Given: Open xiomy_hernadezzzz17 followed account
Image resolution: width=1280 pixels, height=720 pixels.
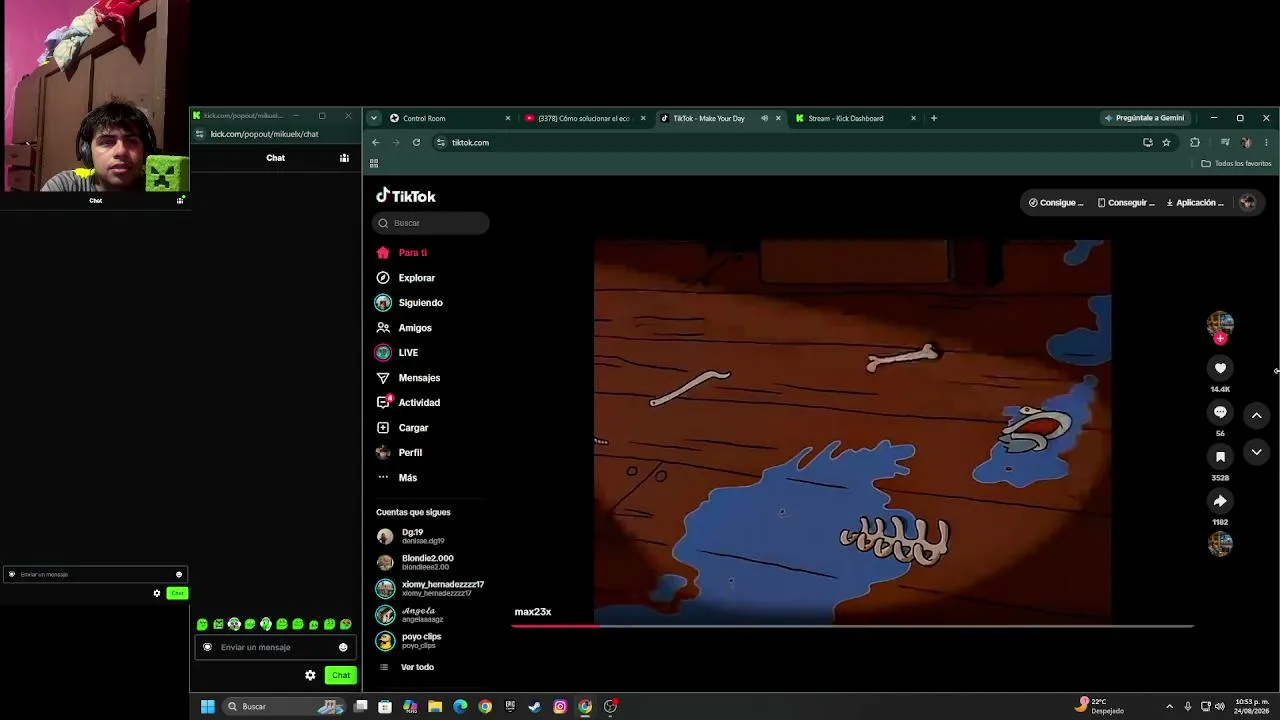Looking at the screenshot, I should 430,588.
